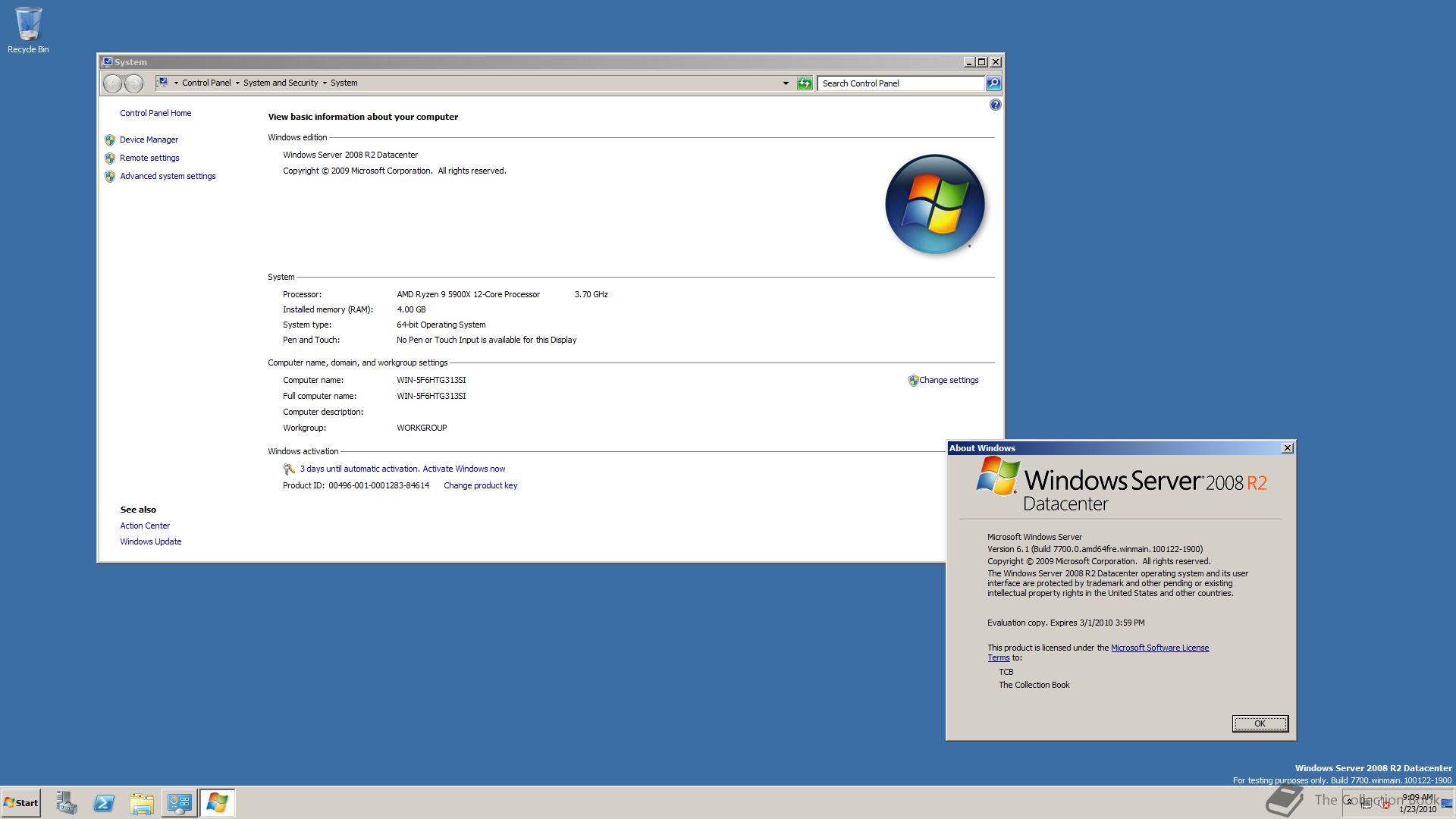Expand the arrow after System and Security breadcrumb
This screenshot has width=1456, height=819.
(x=325, y=83)
